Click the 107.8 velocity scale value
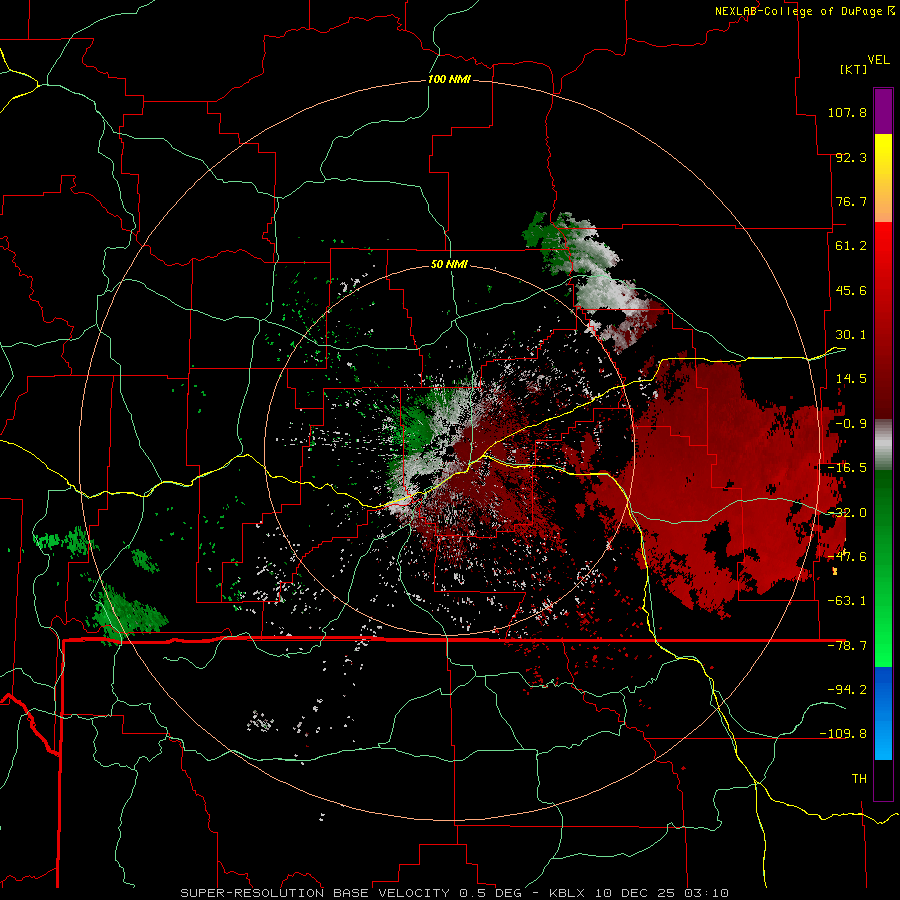Image resolution: width=900 pixels, height=900 pixels. point(847,112)
